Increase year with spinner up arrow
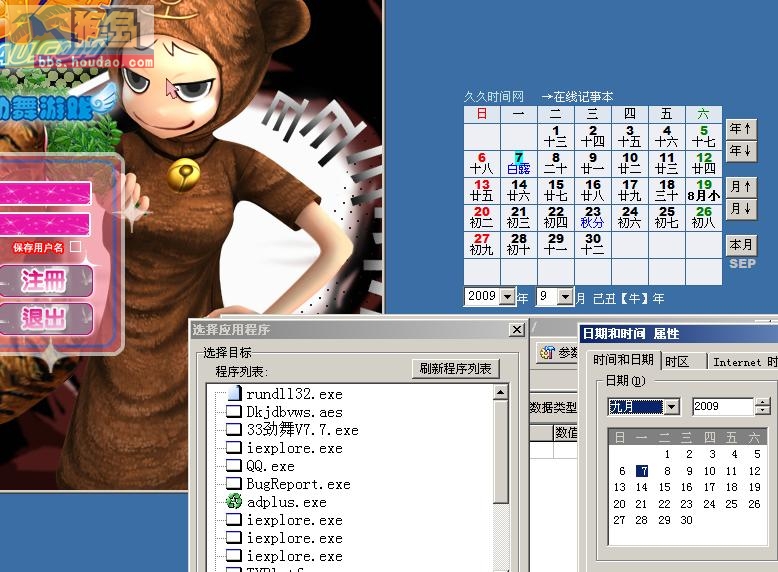 (762, 402)
